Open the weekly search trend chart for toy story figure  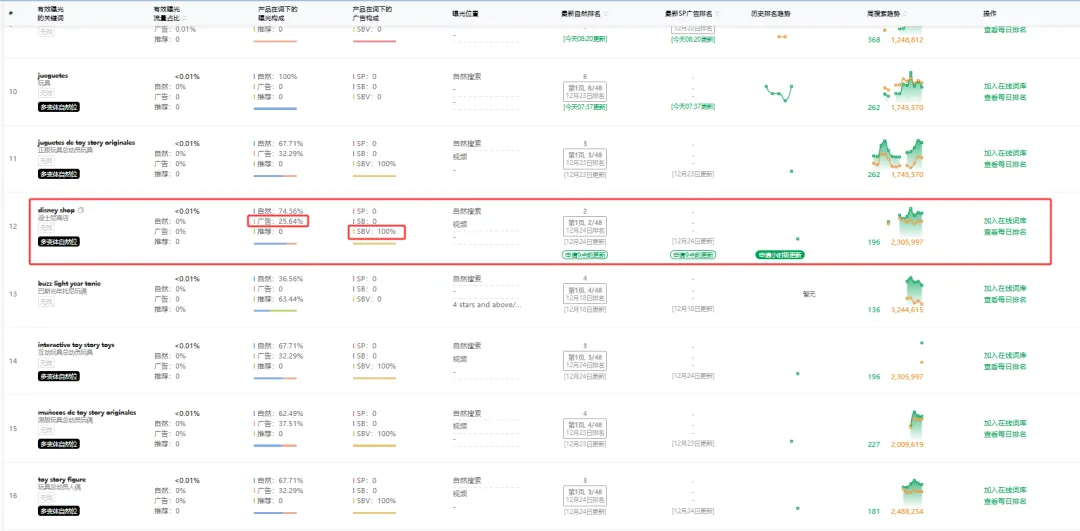pos(913,492)
